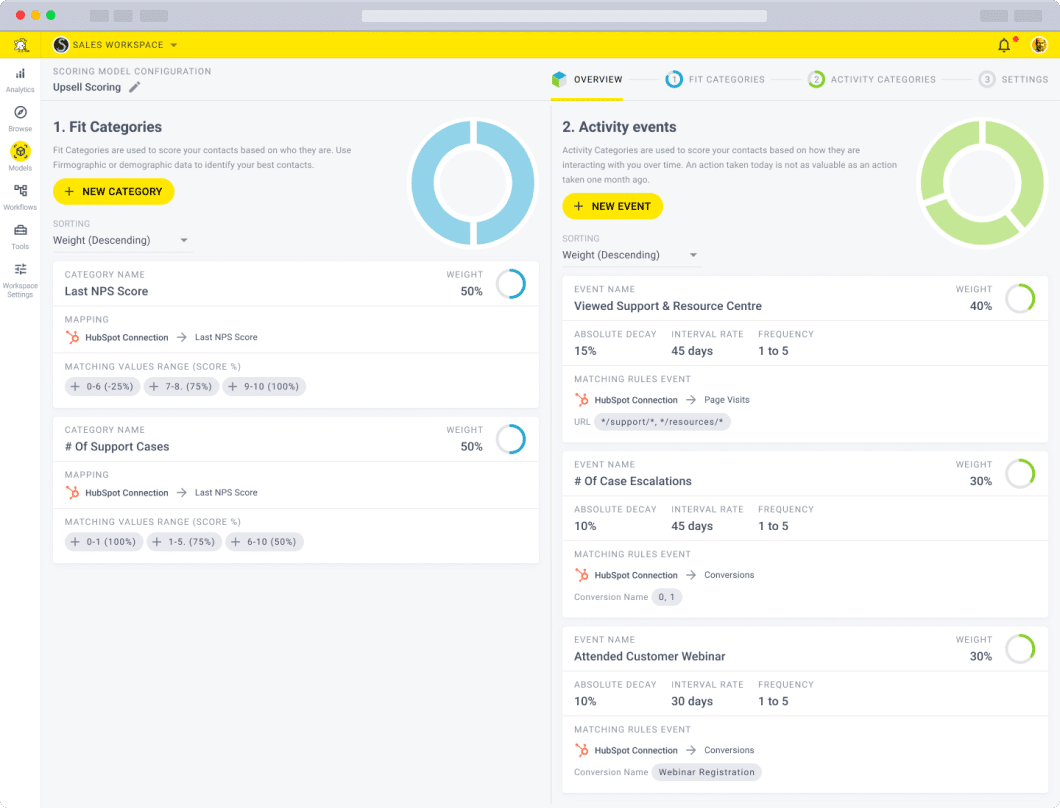Open the Workflows sidebar icon
The width and height of the screenshot is (1060, 808).
point(20,191)
